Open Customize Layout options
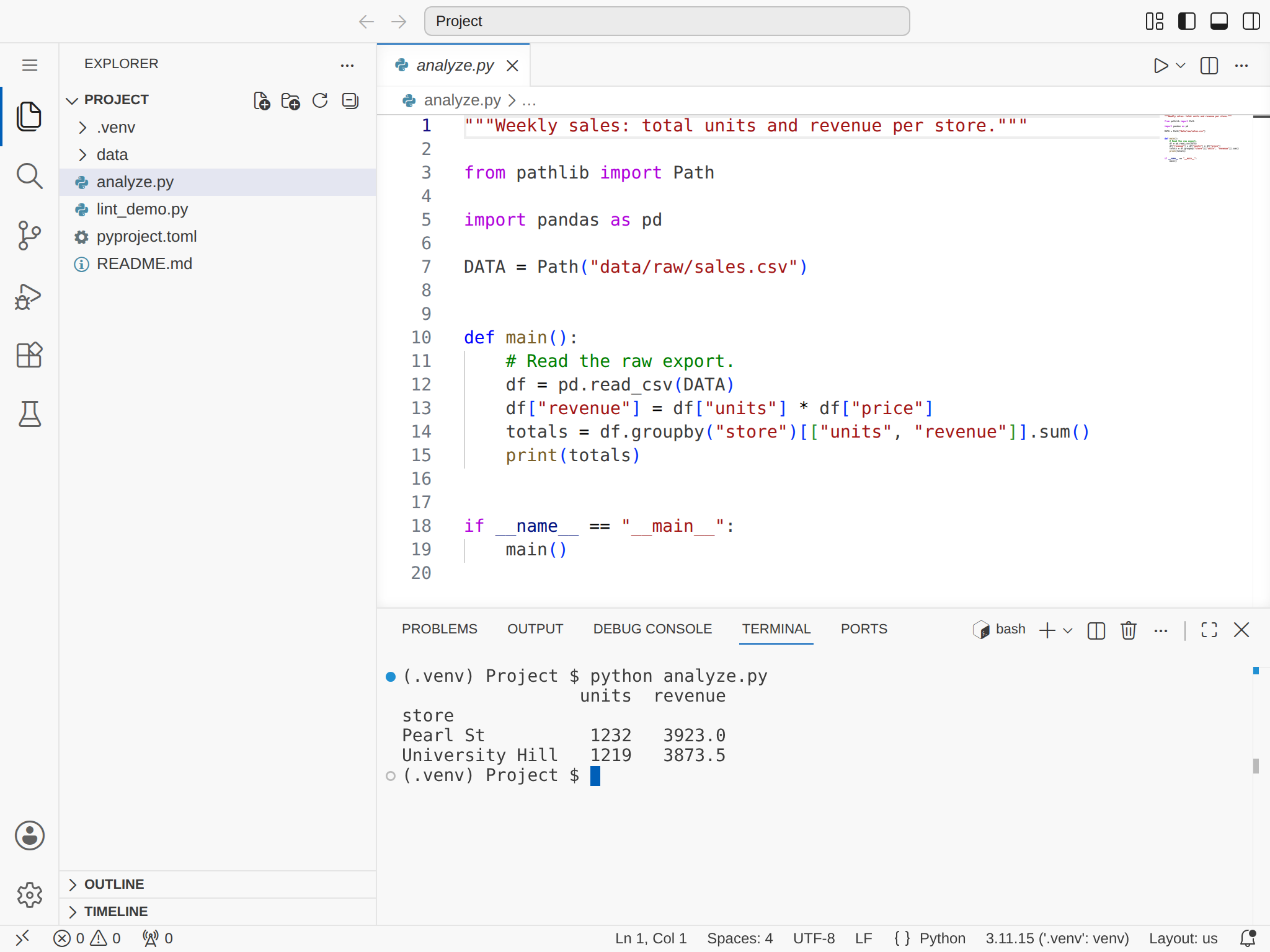The width and height of the screenshot is (1270, 952). [1155, 22]
